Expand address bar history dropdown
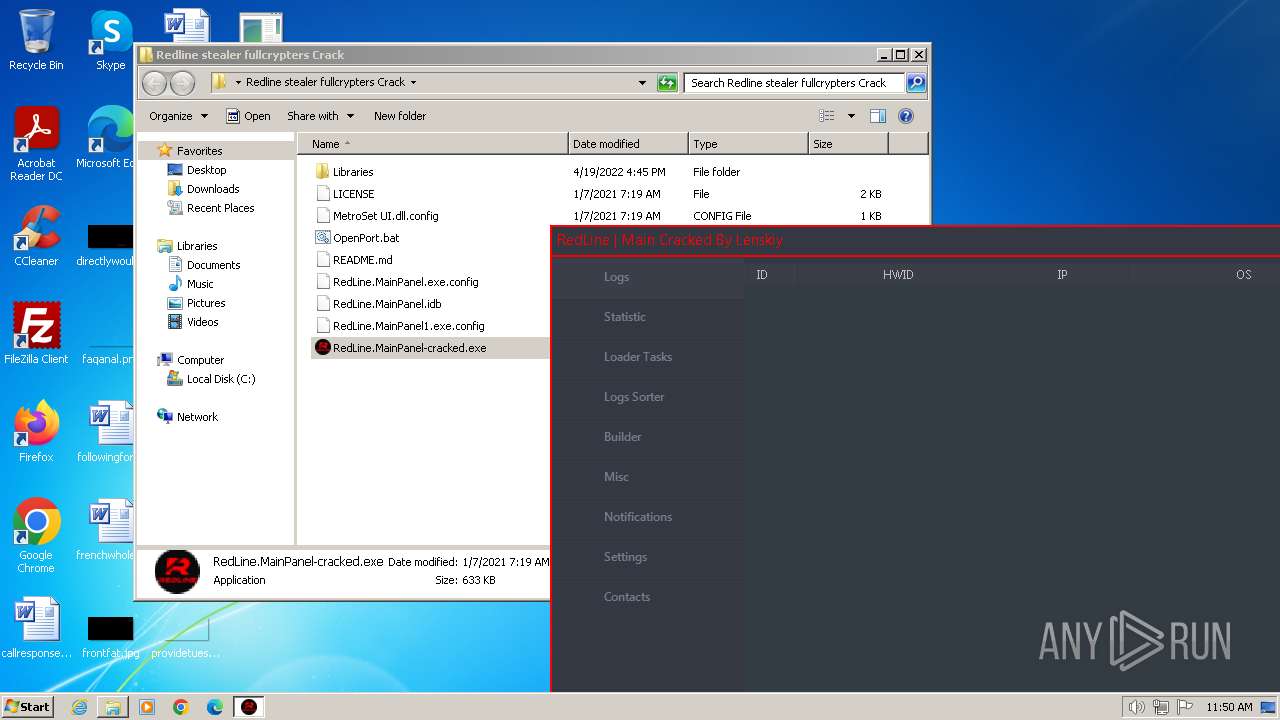 coord(642,83)
